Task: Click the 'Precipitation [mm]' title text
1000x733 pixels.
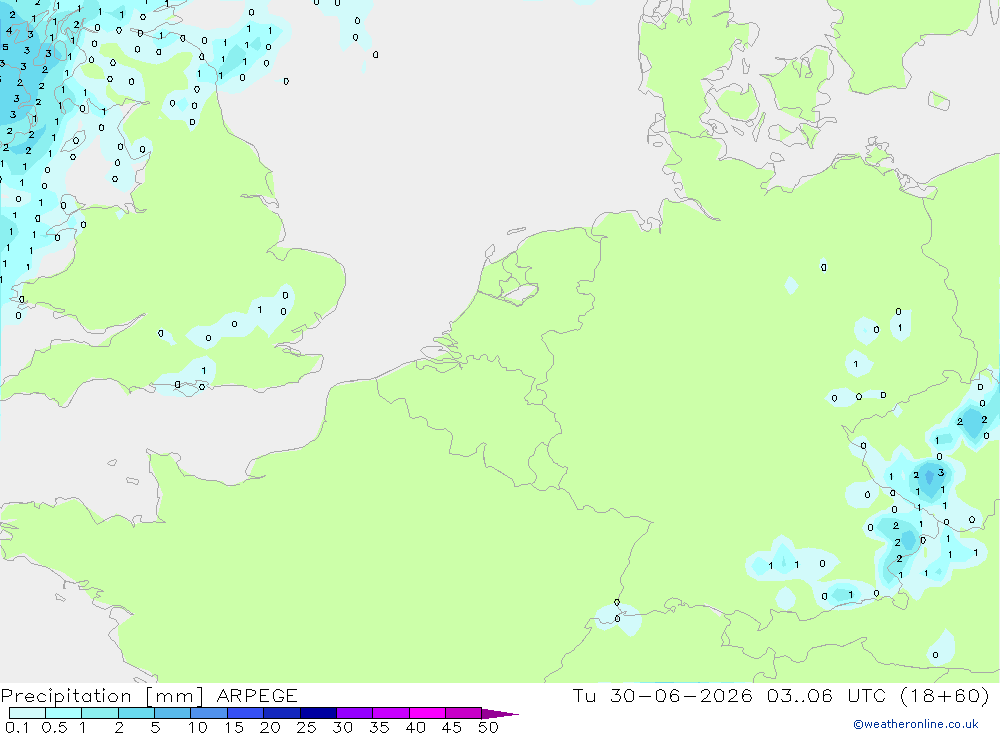Action: (102, 696)
